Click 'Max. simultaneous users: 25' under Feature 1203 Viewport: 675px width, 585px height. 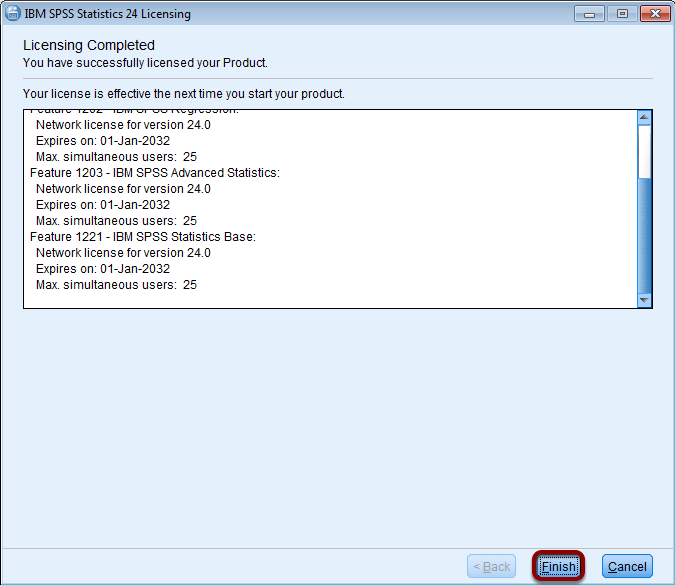click(116, 221)
